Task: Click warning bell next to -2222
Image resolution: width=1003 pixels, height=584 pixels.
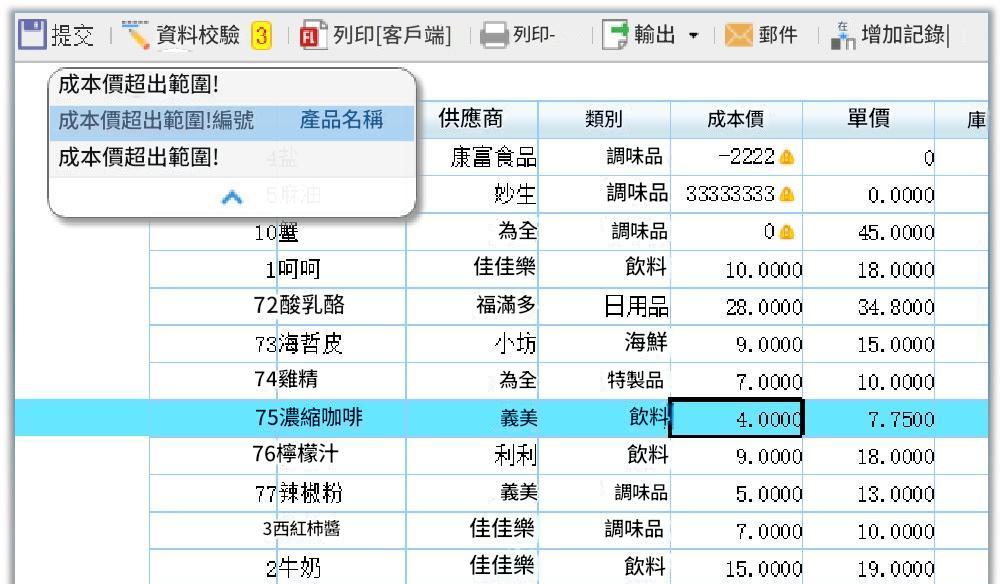Action: coord(787,157)
